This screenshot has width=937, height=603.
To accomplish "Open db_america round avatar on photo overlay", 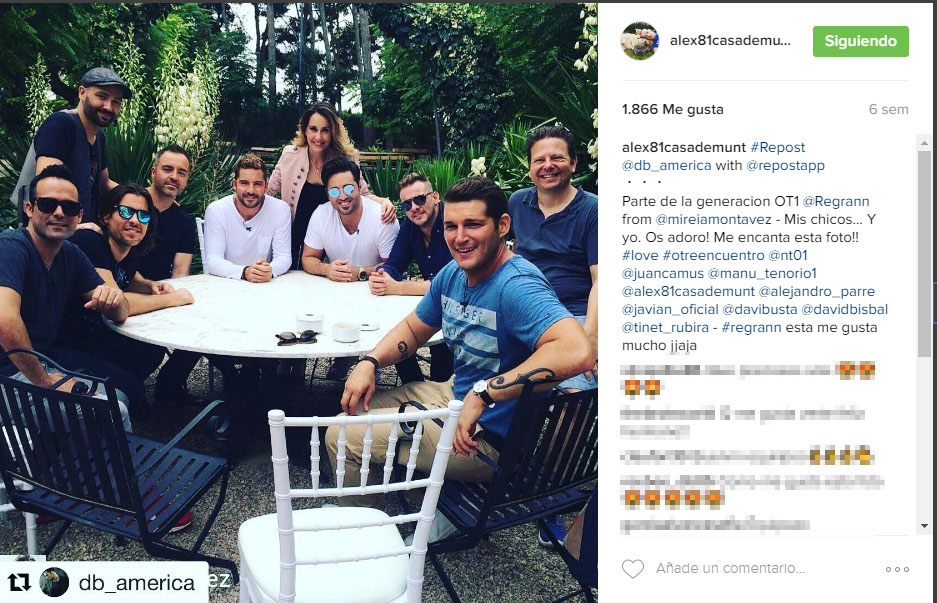I will [54, 581].
